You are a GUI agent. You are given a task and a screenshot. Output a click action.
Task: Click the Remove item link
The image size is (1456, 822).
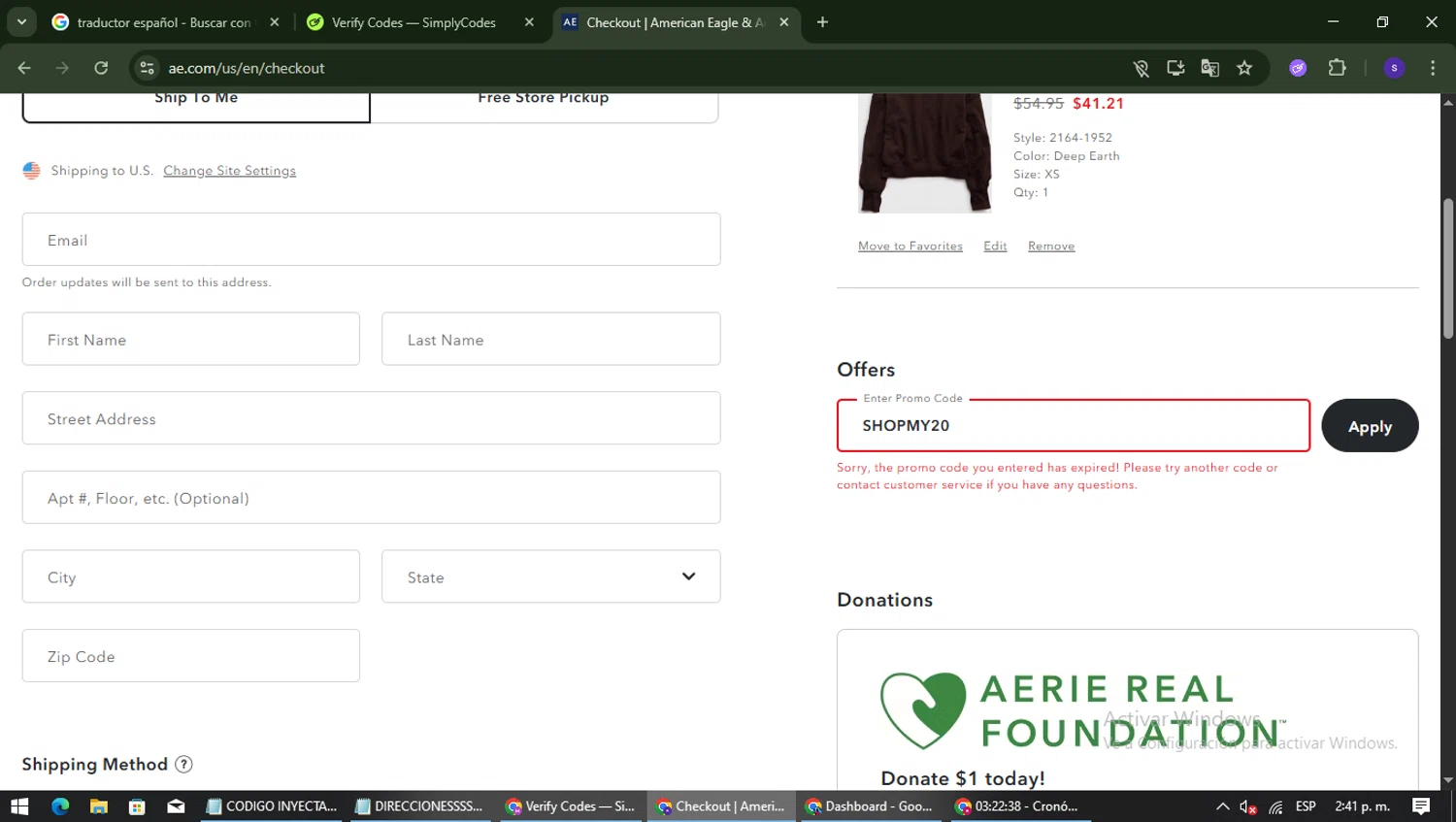pos(1051,247)
